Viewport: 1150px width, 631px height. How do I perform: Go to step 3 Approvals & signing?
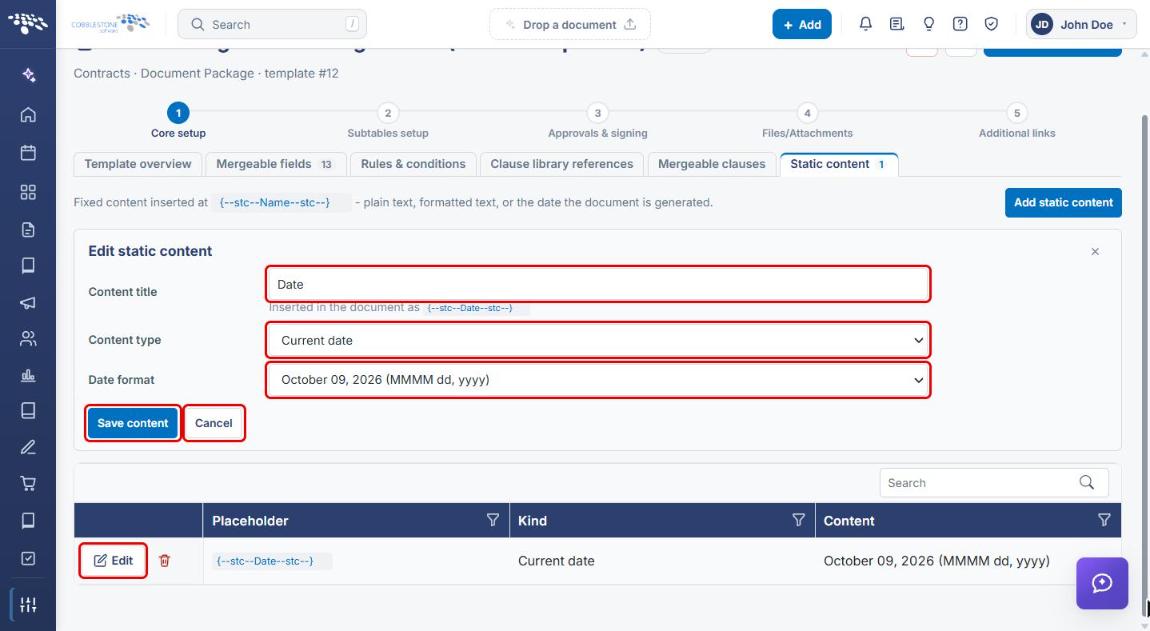(x=598, y=121)
